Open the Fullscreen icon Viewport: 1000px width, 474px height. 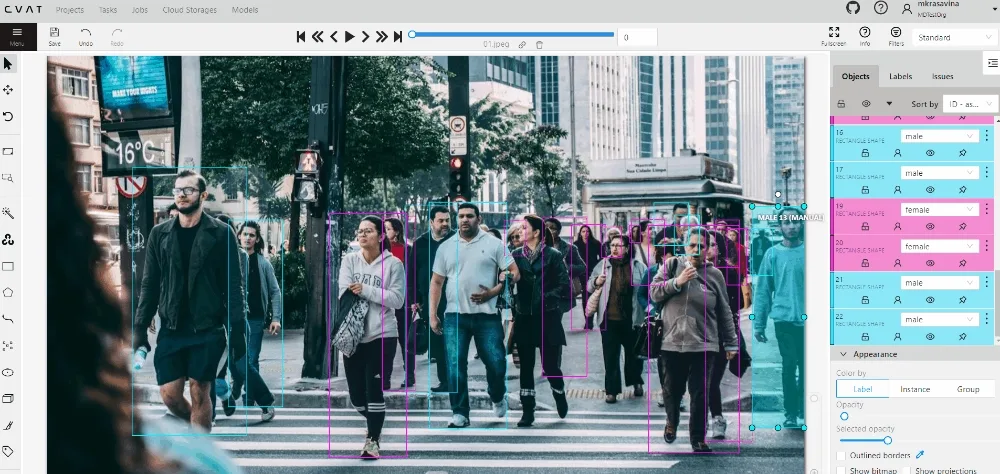(x=834, y=36)
